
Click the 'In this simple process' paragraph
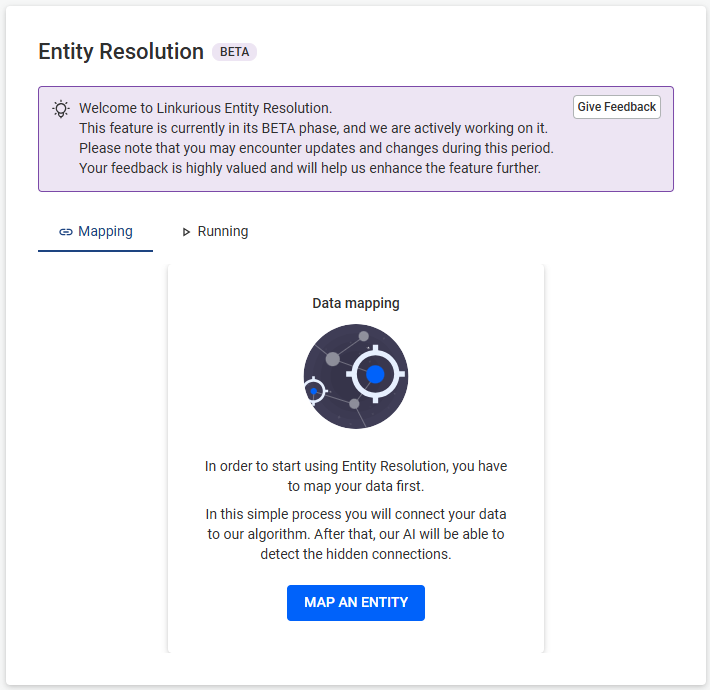(x=356, y=534)
